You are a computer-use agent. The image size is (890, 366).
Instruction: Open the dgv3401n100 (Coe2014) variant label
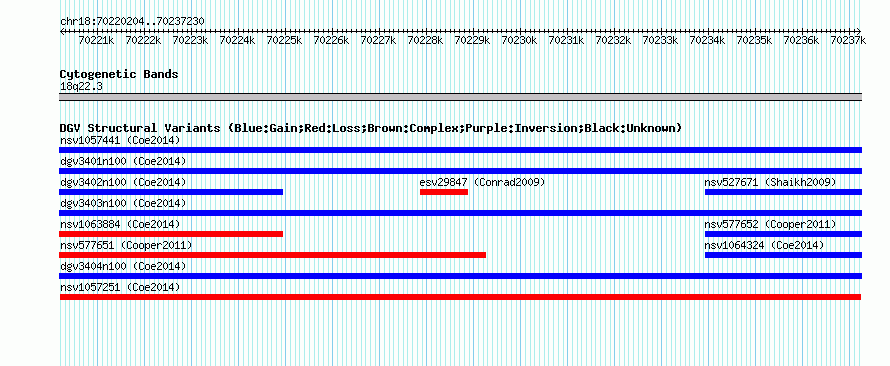pyautogui.click(x=123, y=161)
